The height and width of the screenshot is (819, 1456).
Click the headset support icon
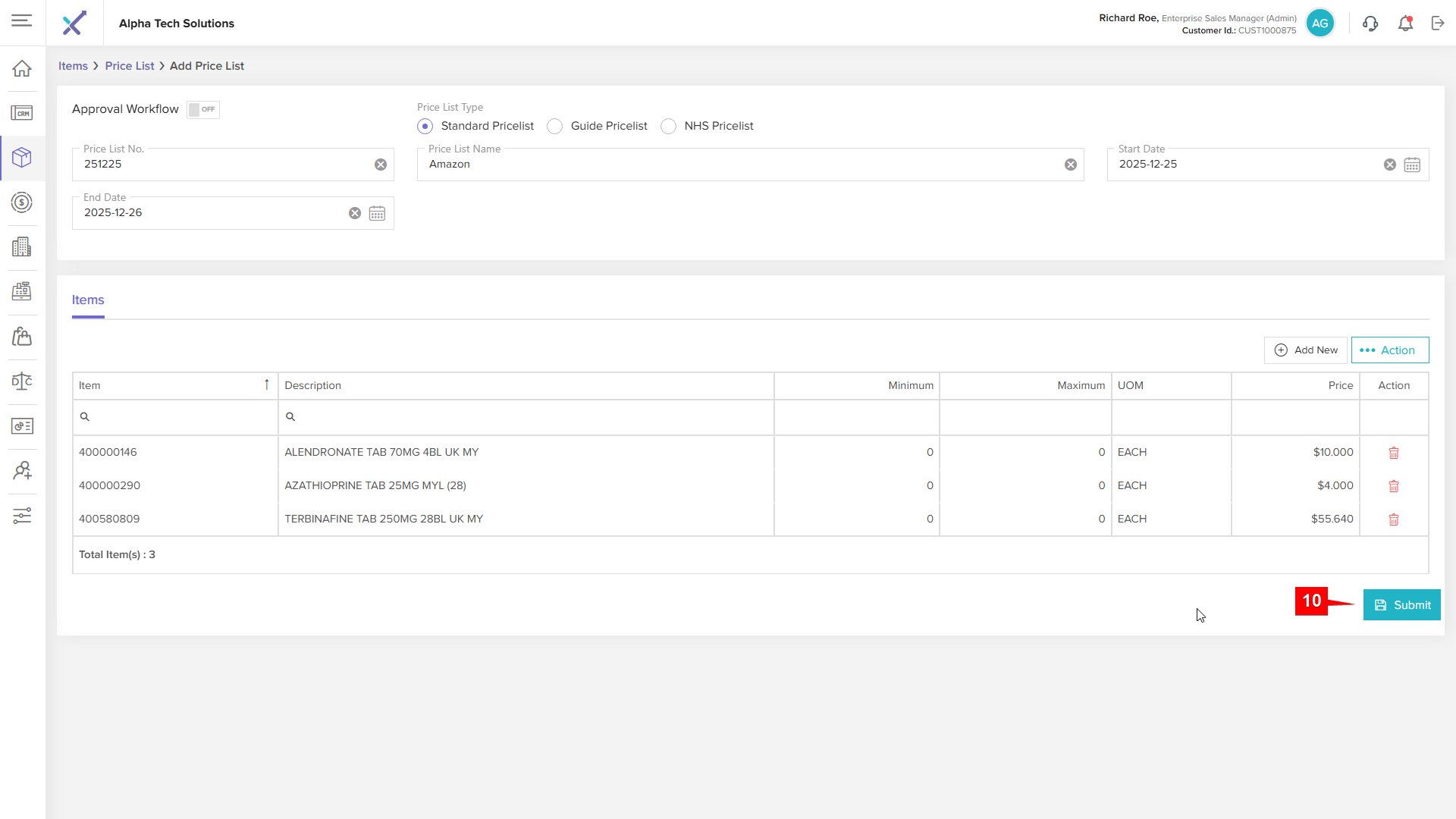1370,24
